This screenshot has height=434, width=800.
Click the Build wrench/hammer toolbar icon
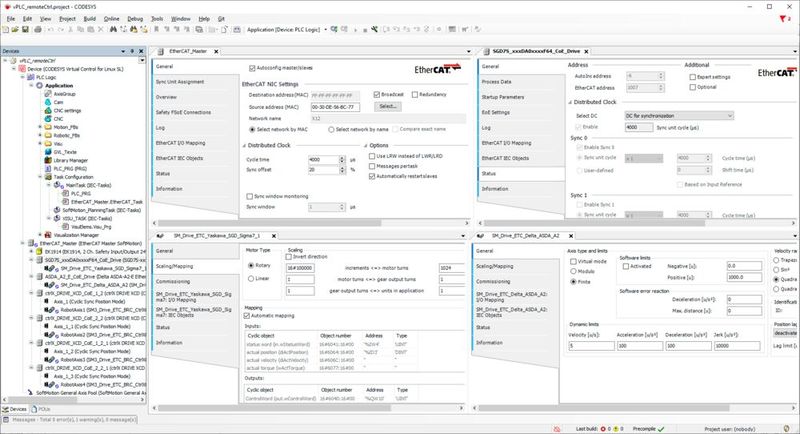[x=374, y=30]
